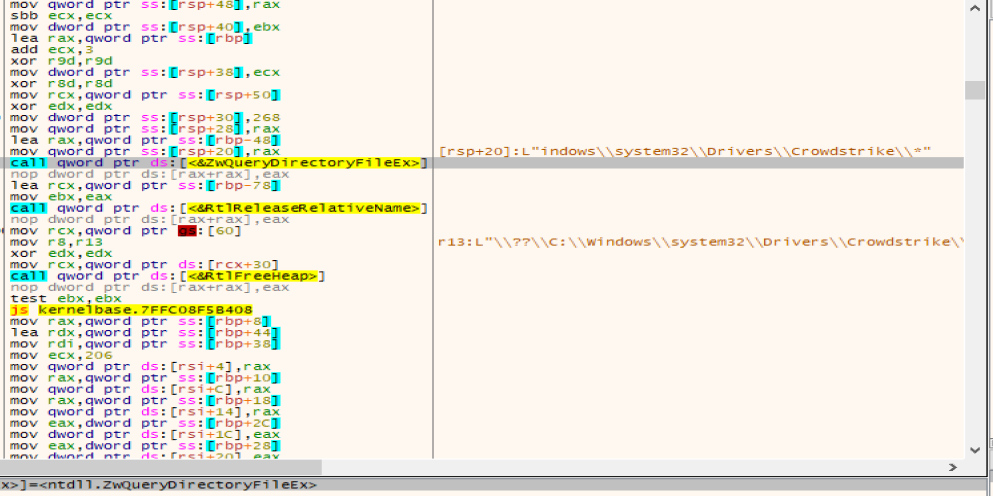This screenshot has height=496, width=993.
Task: Select the 'mov ebx,eax' instruction
Action: [x=61, y=197]
